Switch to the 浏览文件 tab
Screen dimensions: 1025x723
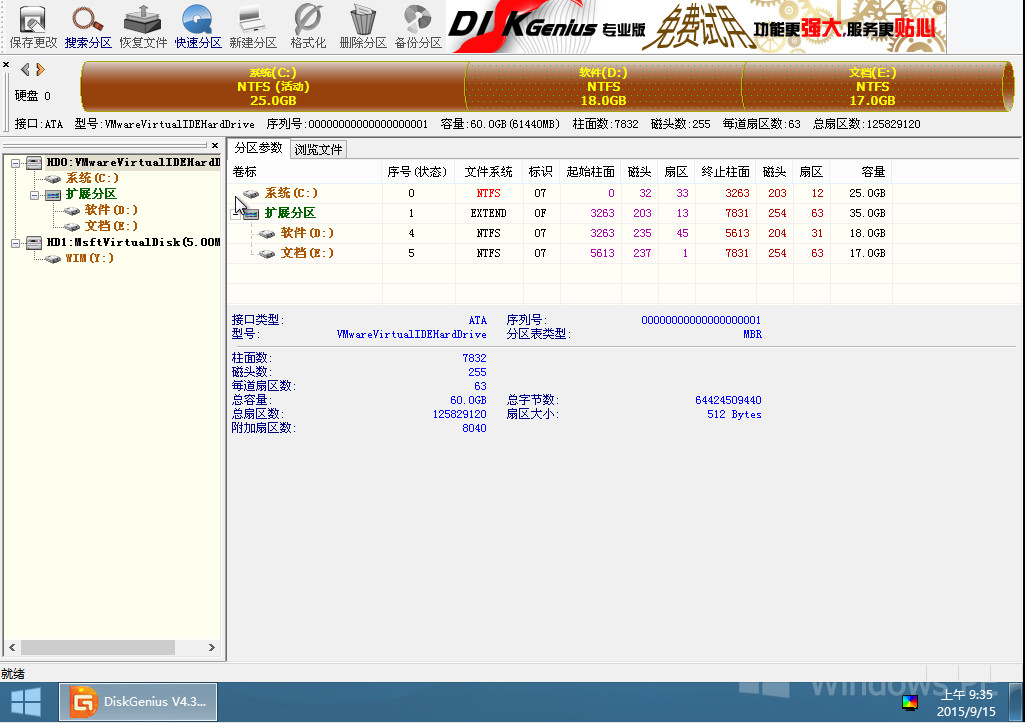click(318, 149)
